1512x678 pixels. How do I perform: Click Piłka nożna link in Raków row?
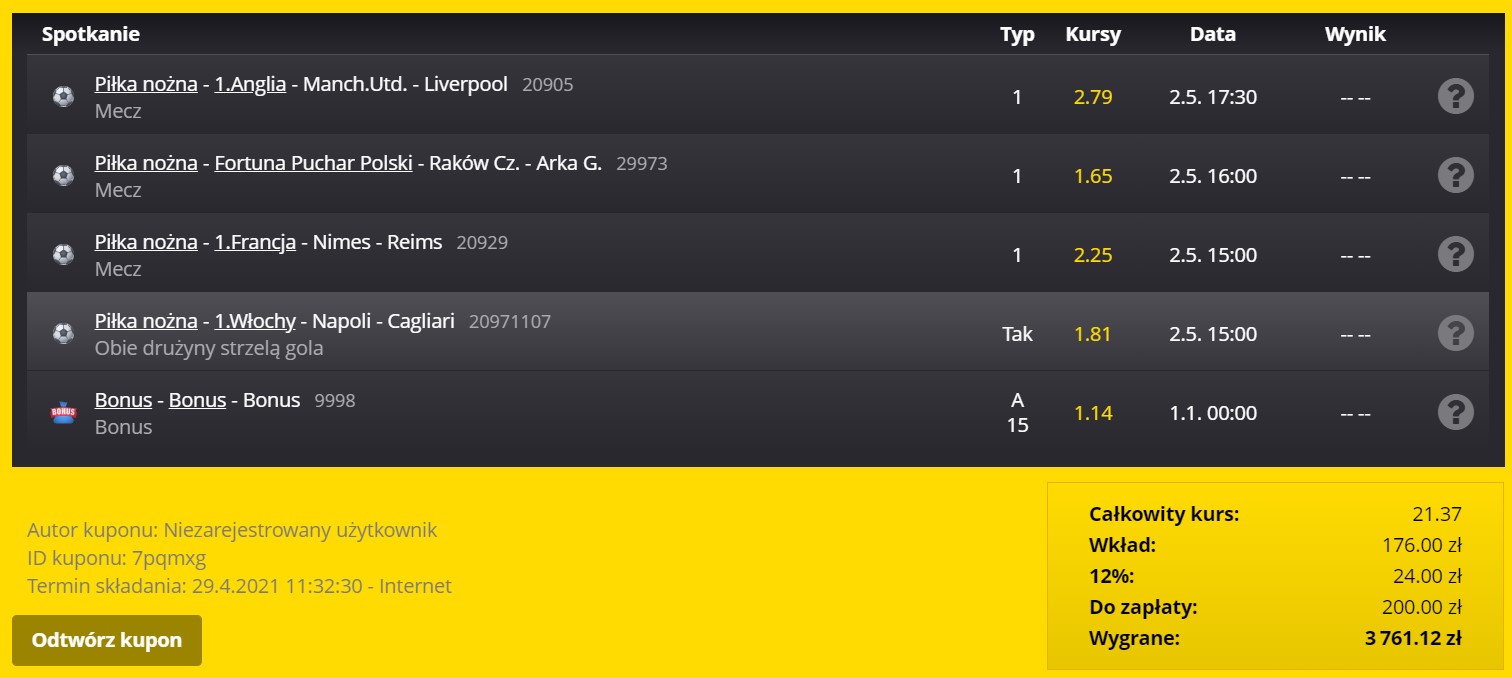tap(146, 163)
